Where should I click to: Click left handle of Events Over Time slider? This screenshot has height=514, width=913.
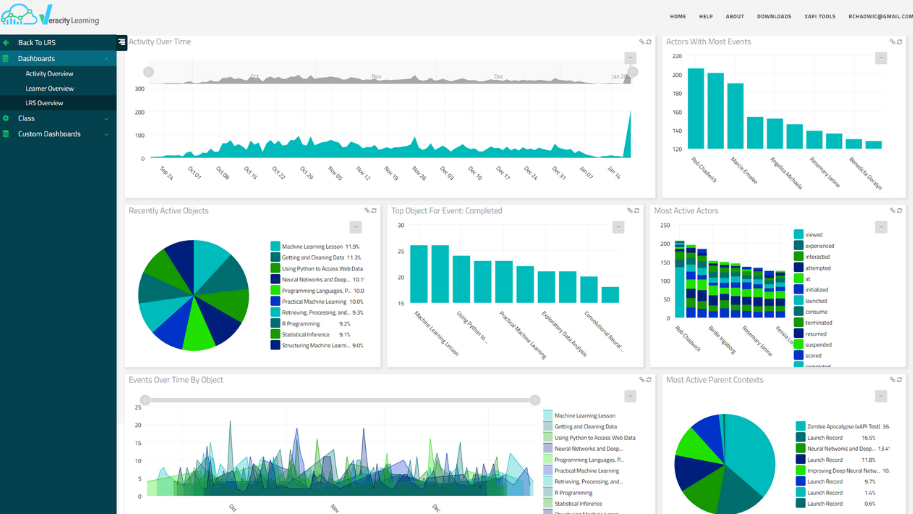pos(145,400)
